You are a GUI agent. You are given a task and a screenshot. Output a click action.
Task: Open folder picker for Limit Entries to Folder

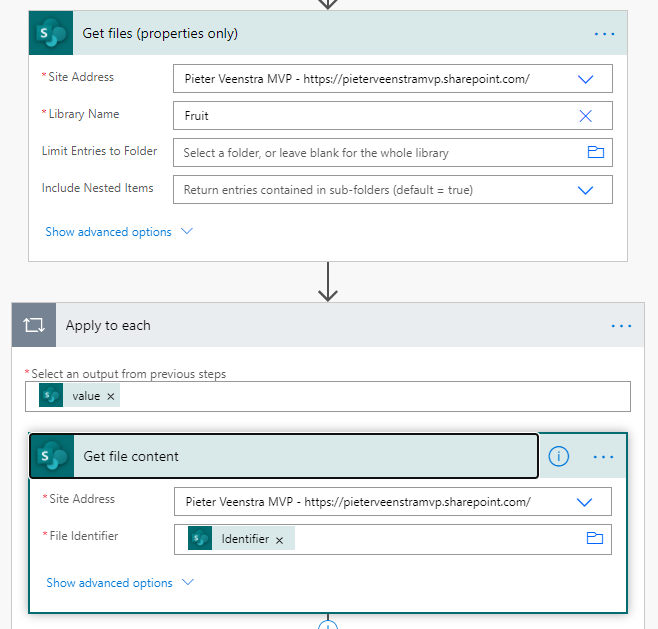[x=595, y=152]
